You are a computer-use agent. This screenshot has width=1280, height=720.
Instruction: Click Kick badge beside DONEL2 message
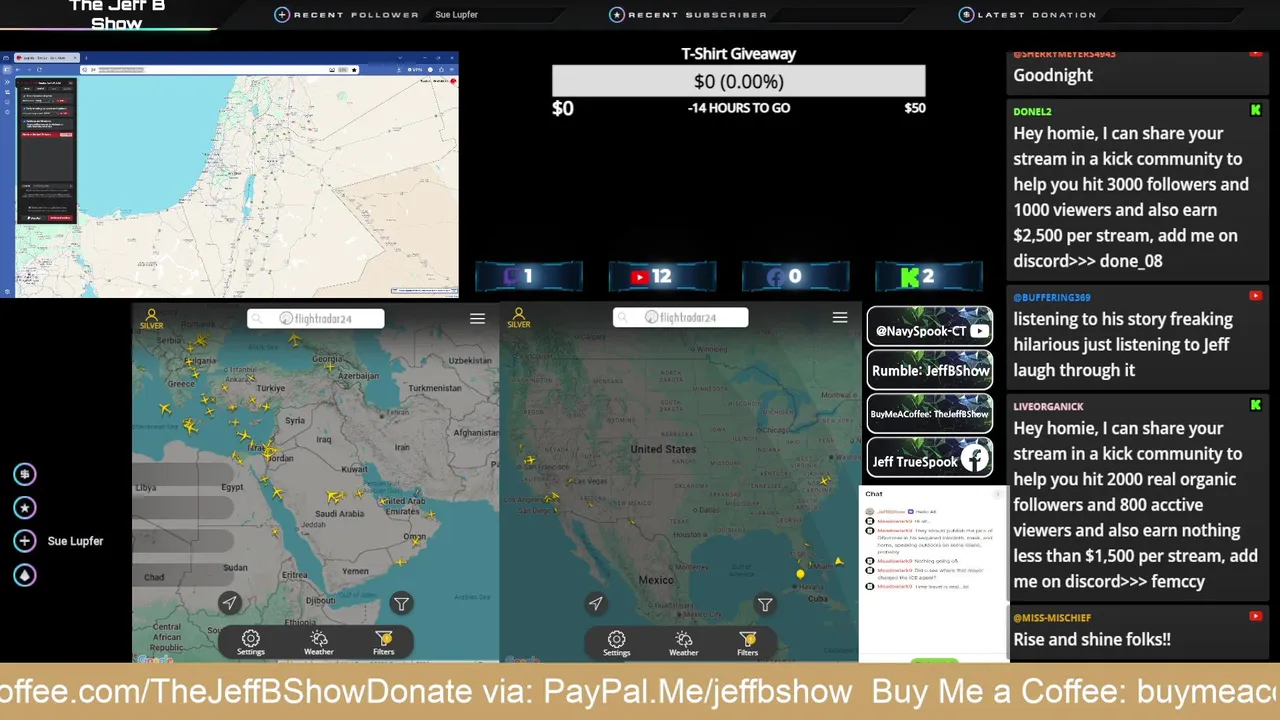point(1256,110)
